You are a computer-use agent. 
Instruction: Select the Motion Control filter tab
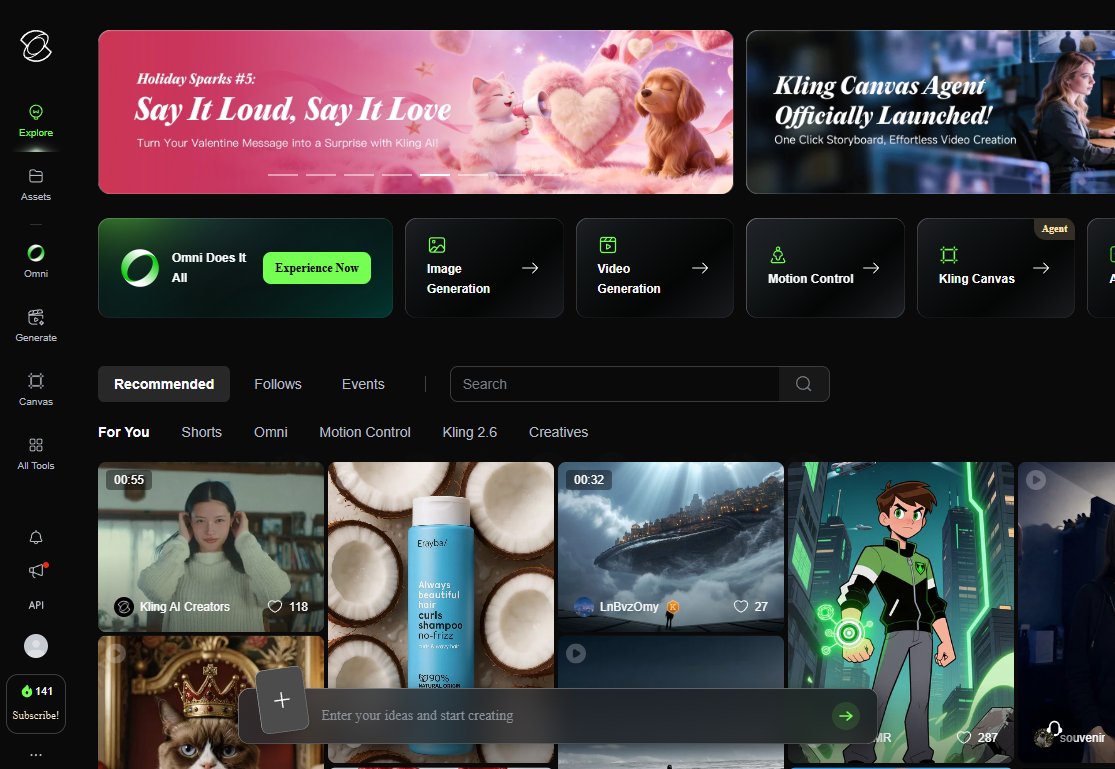[365, 432]
